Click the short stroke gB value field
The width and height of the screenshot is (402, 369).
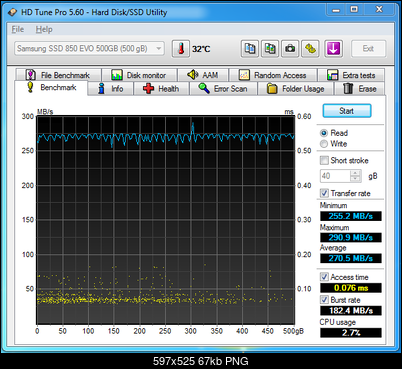tap(335, 176)
